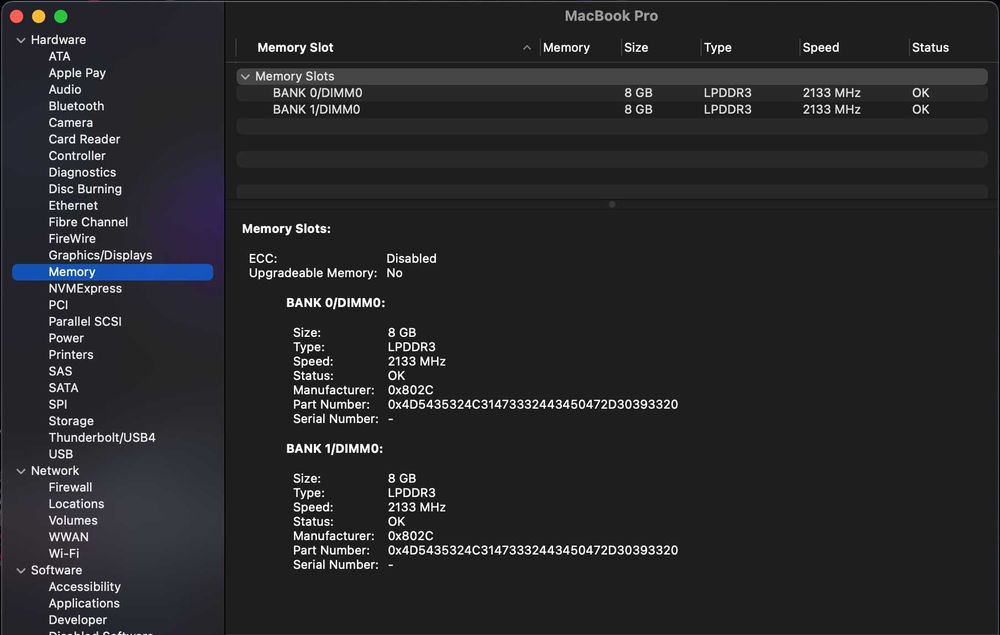
Task: Select SAS in the sidebar
Action: 61,371
